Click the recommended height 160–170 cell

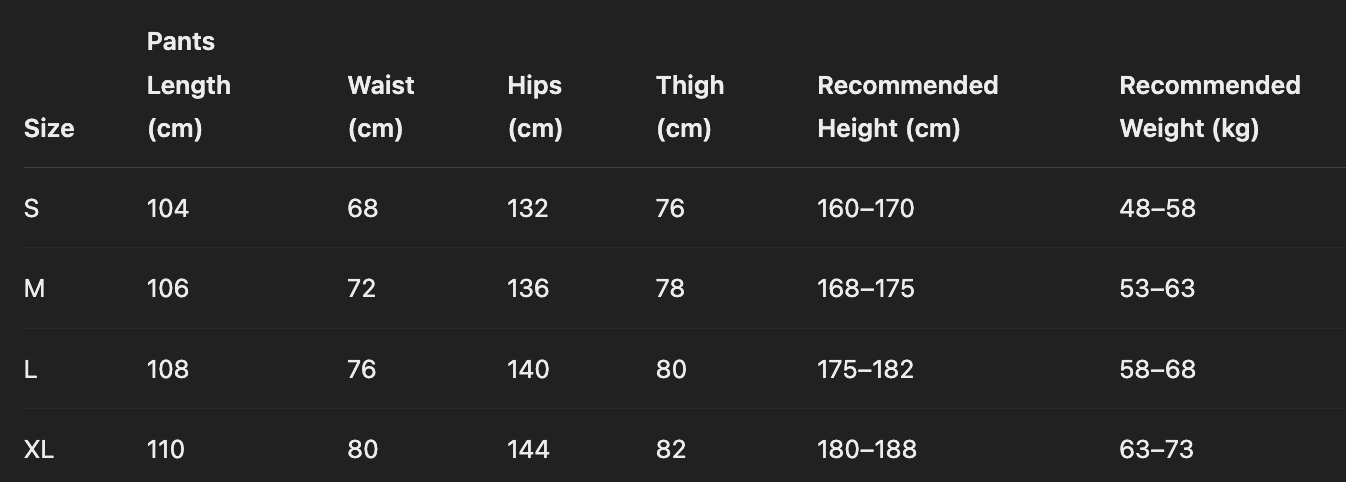866,209
